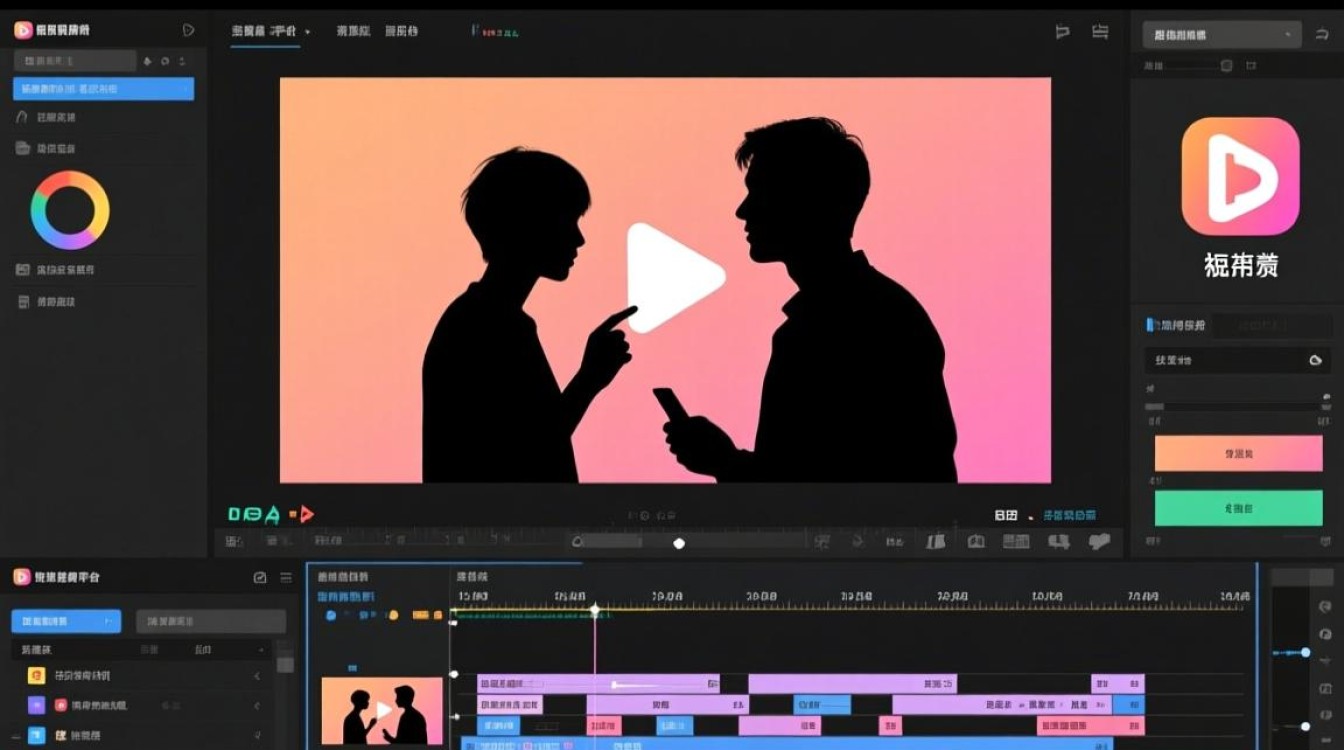
Task: Expand the dropdown arrow beside the first top tab
Action: click(x=307, y=32)
